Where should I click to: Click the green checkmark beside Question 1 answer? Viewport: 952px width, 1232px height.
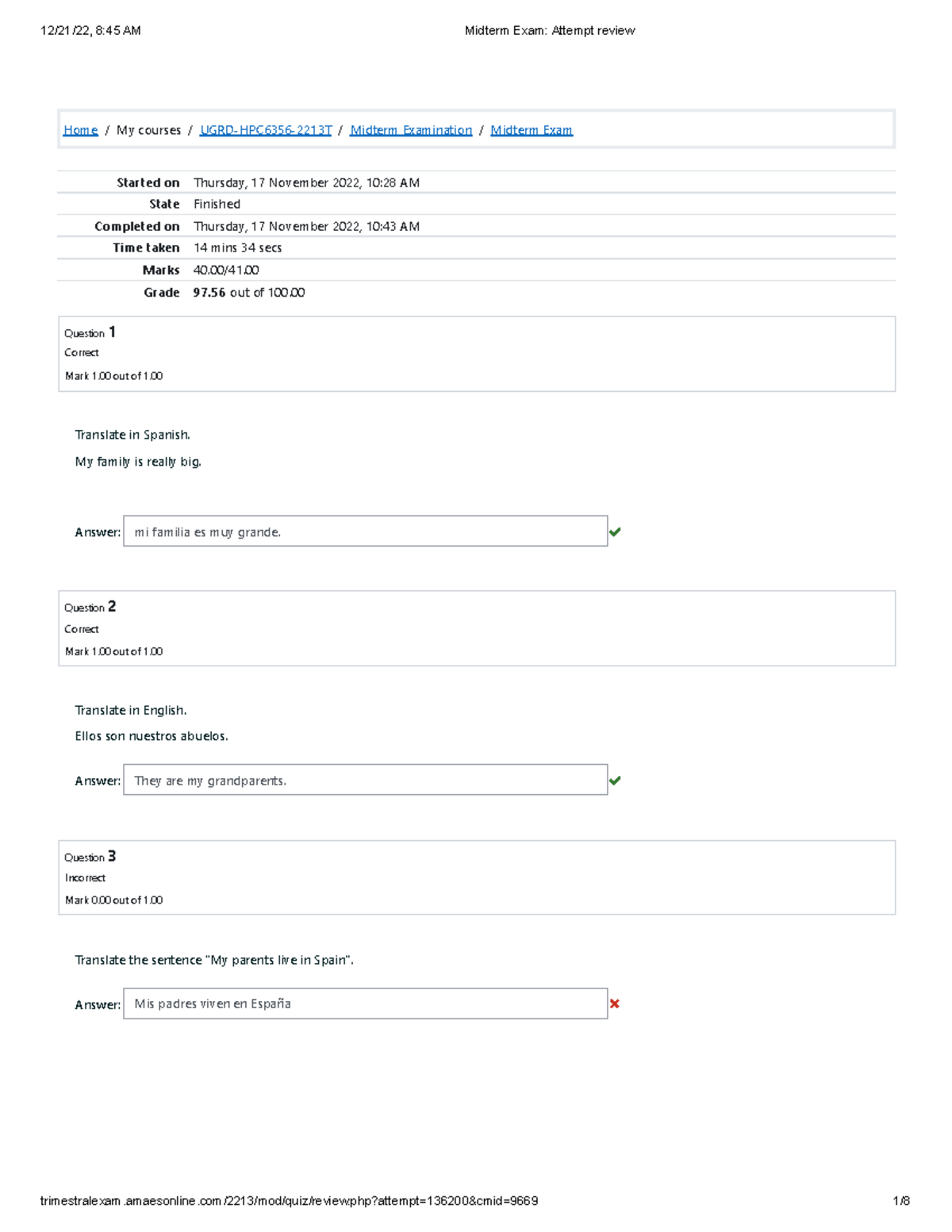click(x=615, y=532)
